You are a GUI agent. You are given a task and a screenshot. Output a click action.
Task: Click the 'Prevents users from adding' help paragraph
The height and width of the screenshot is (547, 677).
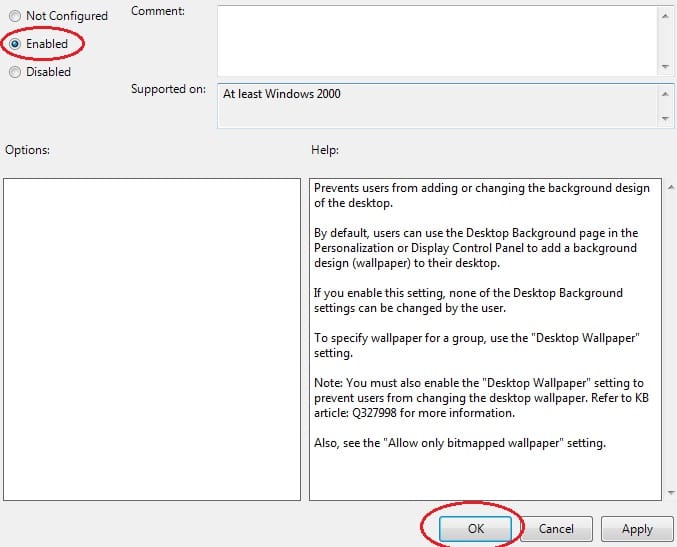pyautogui.click(x=482, y=195)
